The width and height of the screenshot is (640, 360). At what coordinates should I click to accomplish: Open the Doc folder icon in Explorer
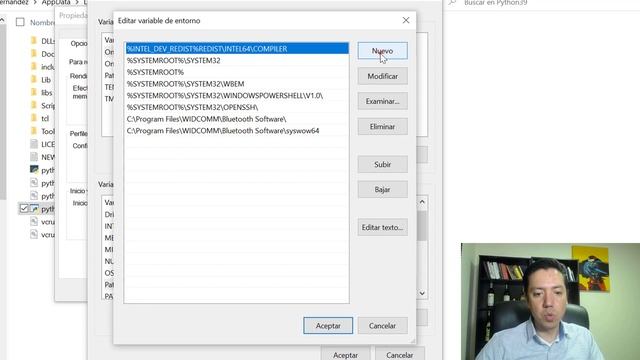click(34, 53)
